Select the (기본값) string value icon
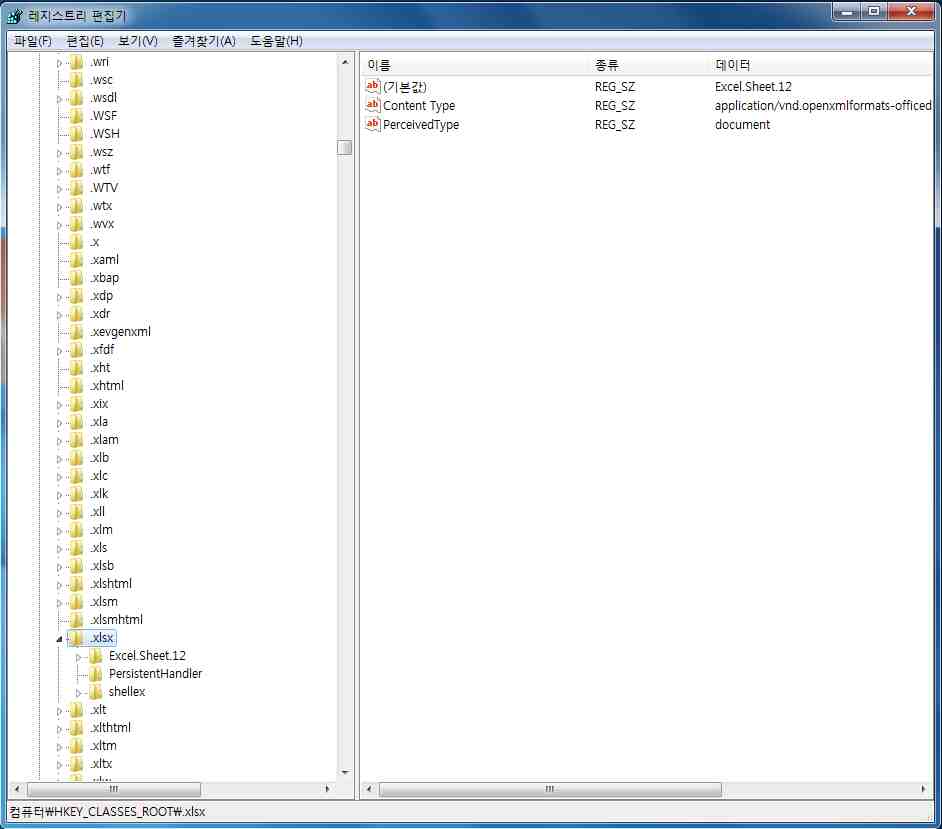Viewport: 942px width, 829px height. tap(372, 87)
